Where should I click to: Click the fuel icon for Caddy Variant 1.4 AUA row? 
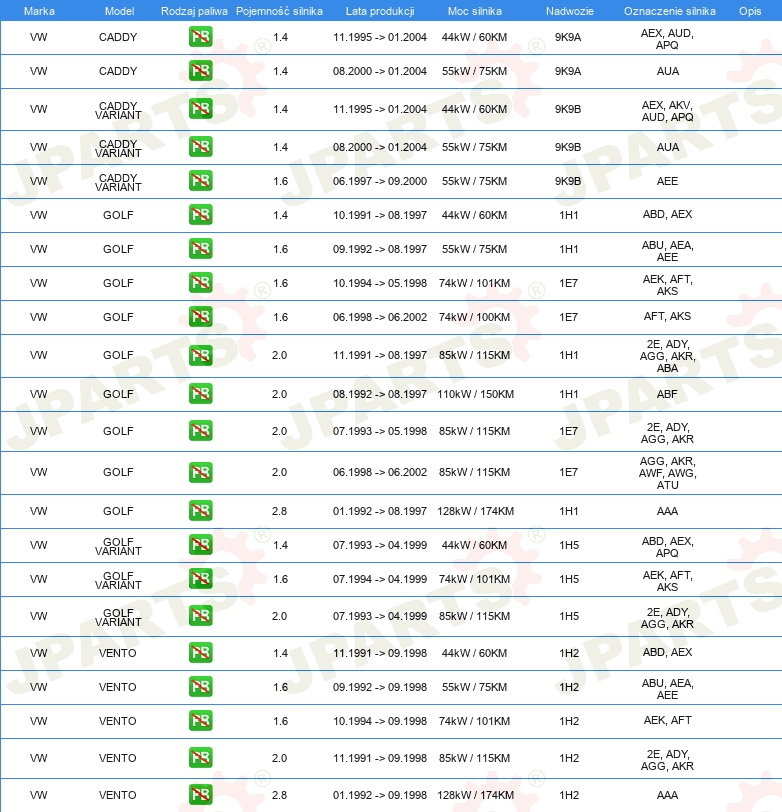click(x=200, y=147)
